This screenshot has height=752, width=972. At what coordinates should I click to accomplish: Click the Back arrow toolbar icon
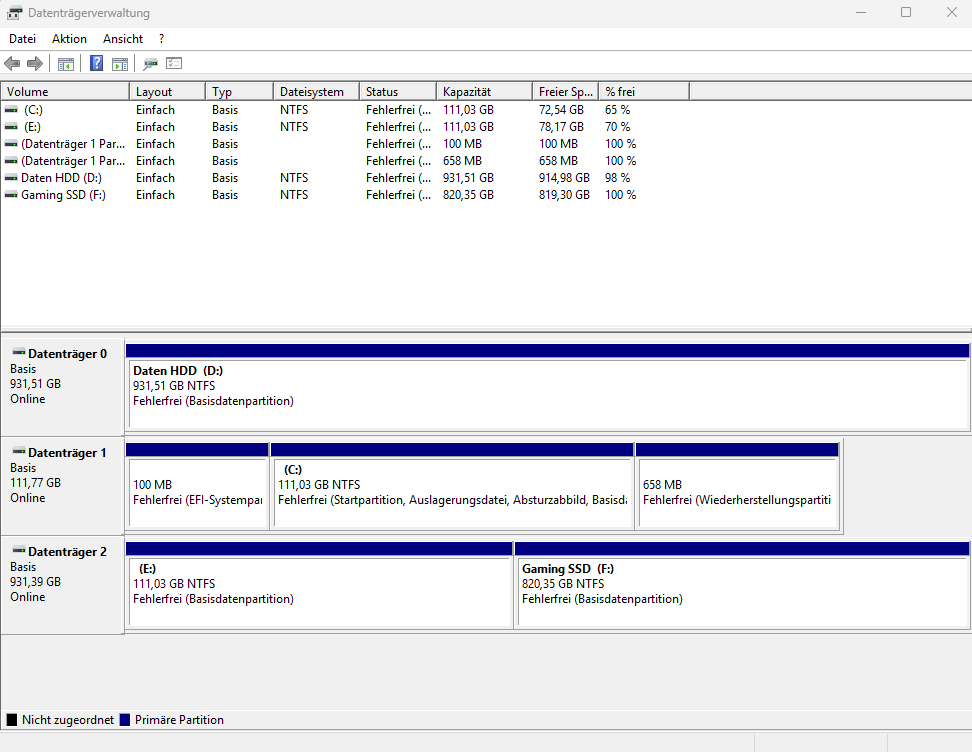coord(12,63)
